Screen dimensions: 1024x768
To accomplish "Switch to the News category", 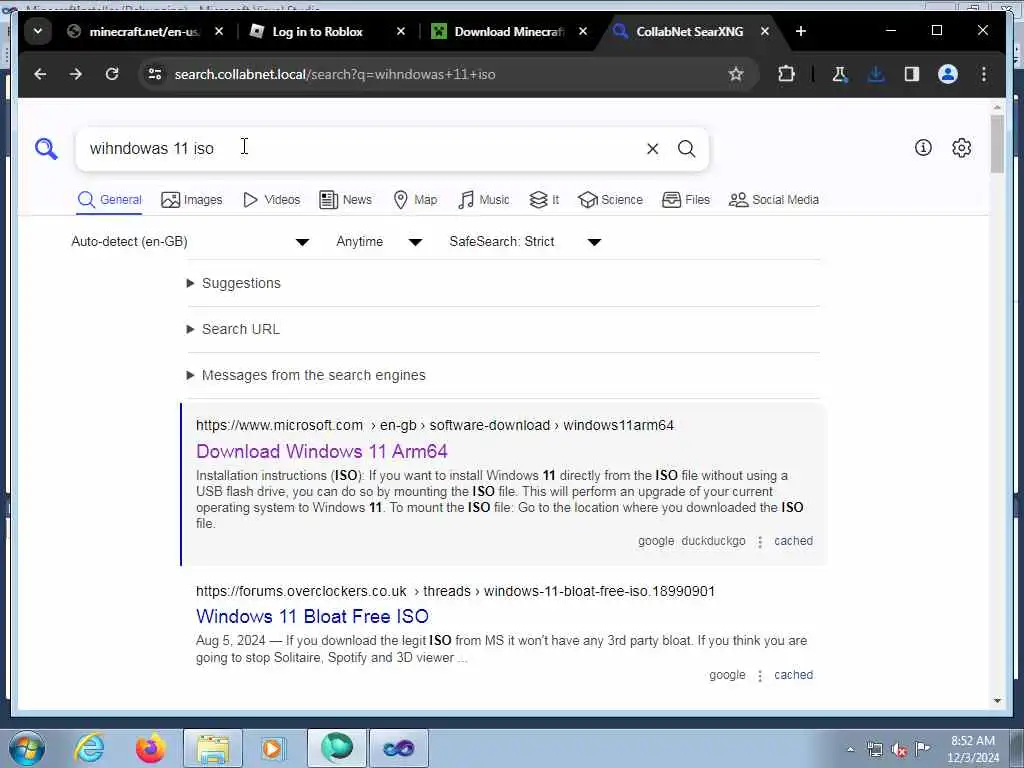I will (345, 200).
